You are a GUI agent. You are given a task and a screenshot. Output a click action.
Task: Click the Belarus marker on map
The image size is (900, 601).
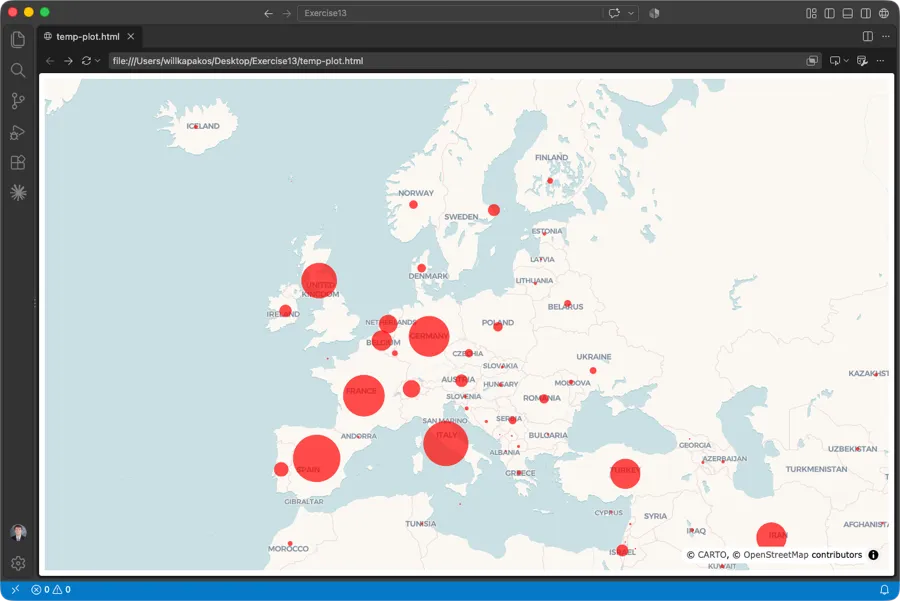[567, 304]
